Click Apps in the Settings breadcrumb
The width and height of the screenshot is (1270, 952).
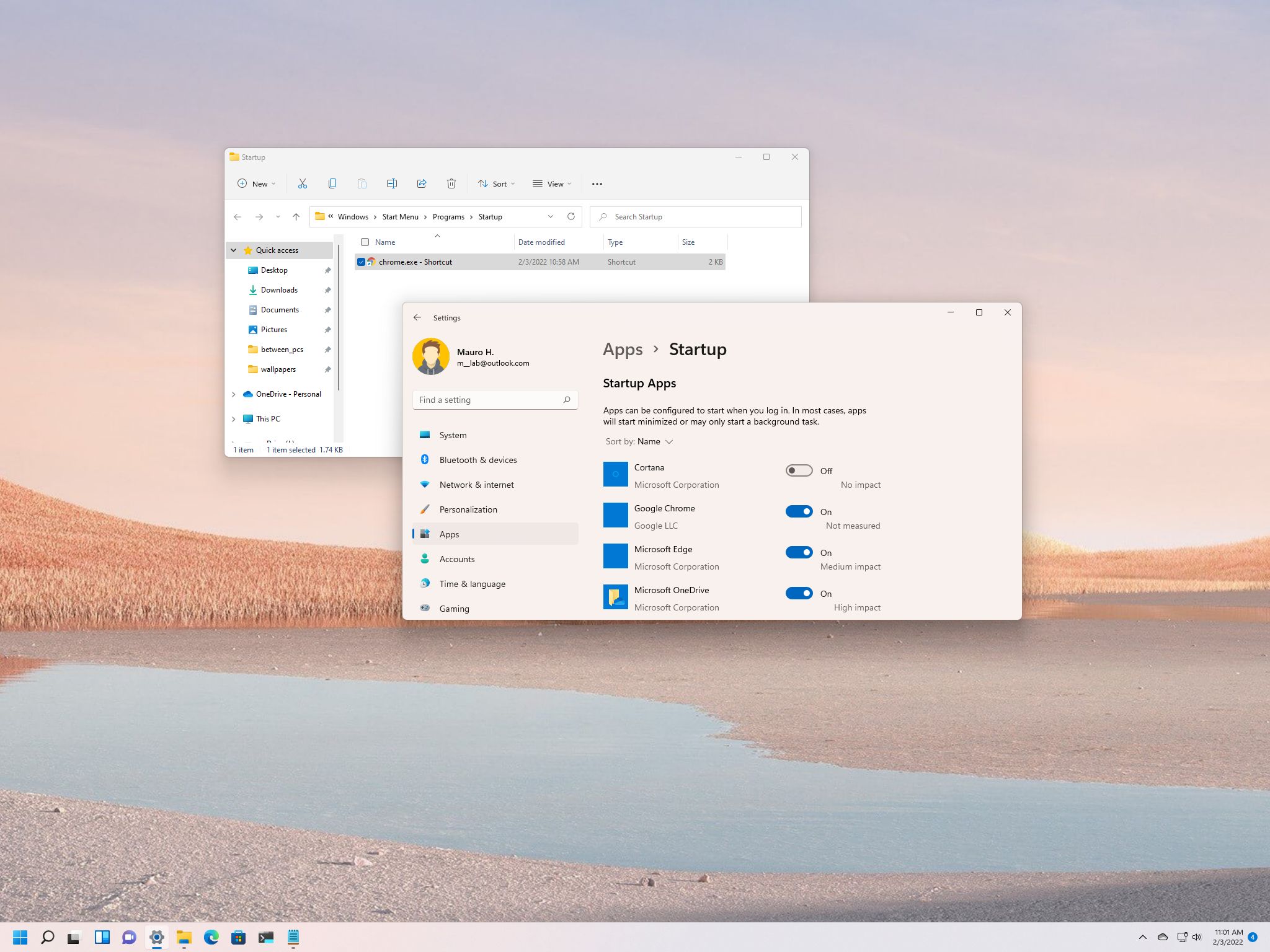pyautogui.click(x=623, y=350)
